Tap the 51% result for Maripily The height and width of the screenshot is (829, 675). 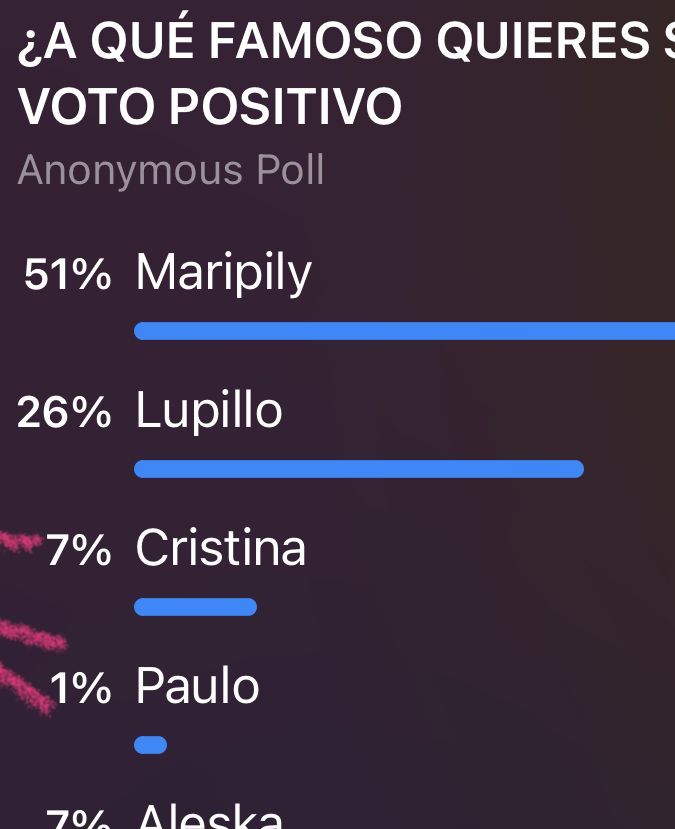67,275
